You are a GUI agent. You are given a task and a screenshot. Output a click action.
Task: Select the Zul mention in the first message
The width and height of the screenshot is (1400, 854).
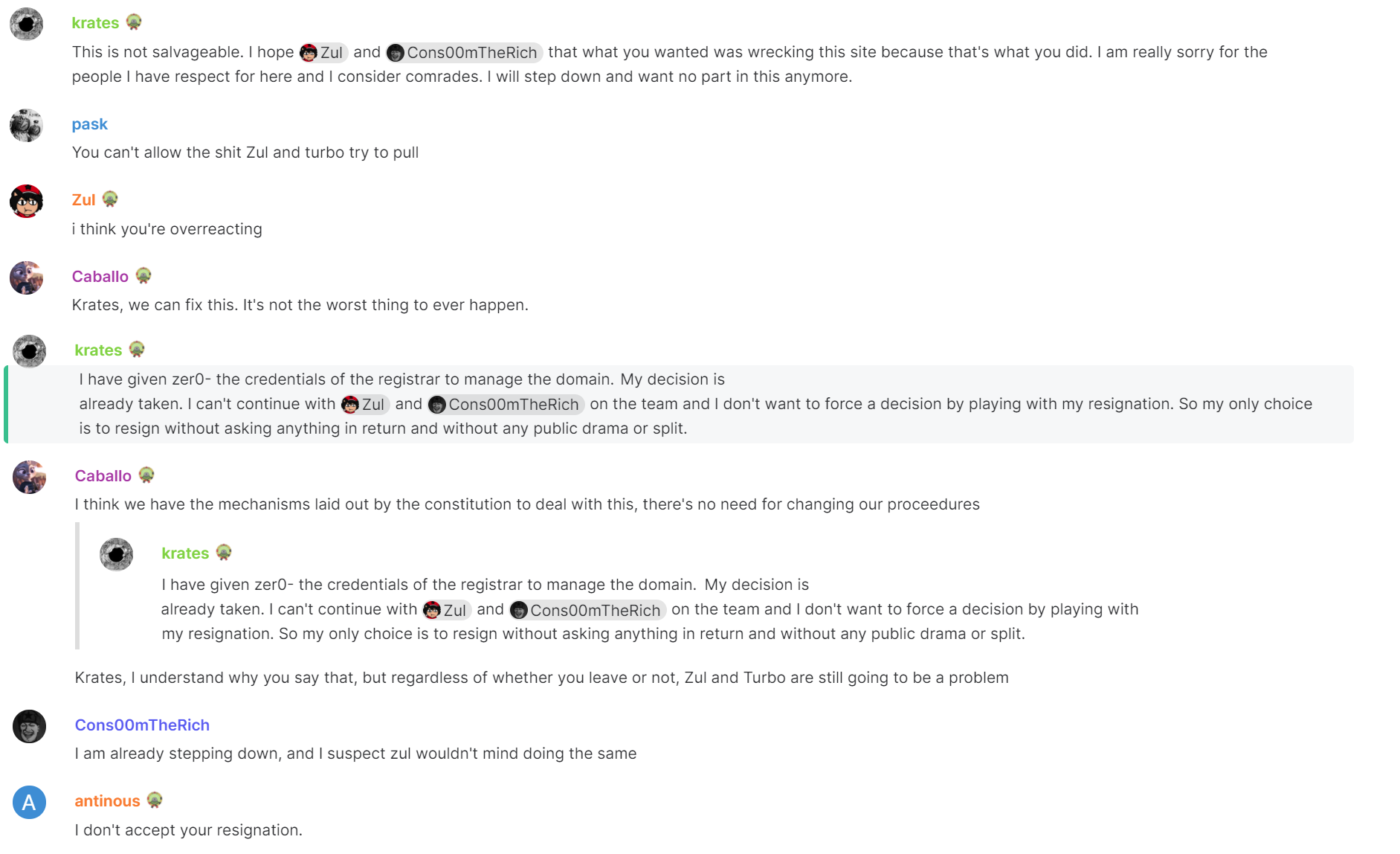click(x=323, y=52)
